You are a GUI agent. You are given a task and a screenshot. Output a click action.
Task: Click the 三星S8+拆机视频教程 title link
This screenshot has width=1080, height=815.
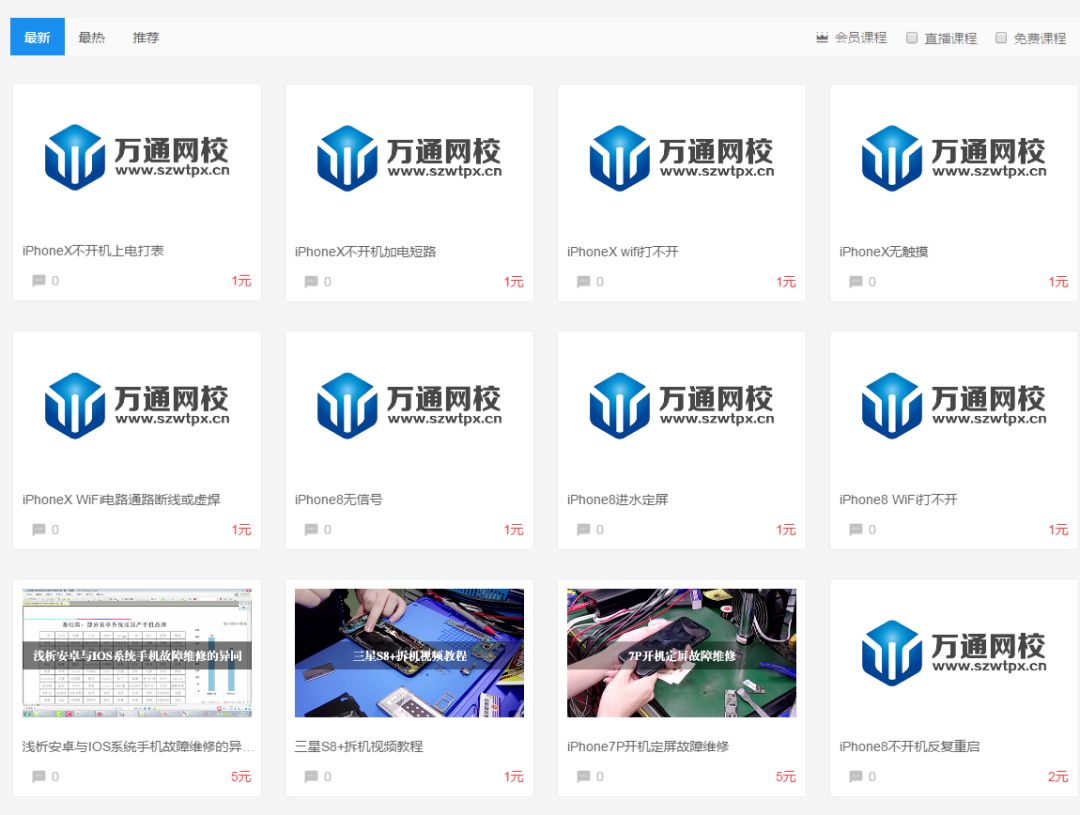pyautogui.click(x=359, y=746)
